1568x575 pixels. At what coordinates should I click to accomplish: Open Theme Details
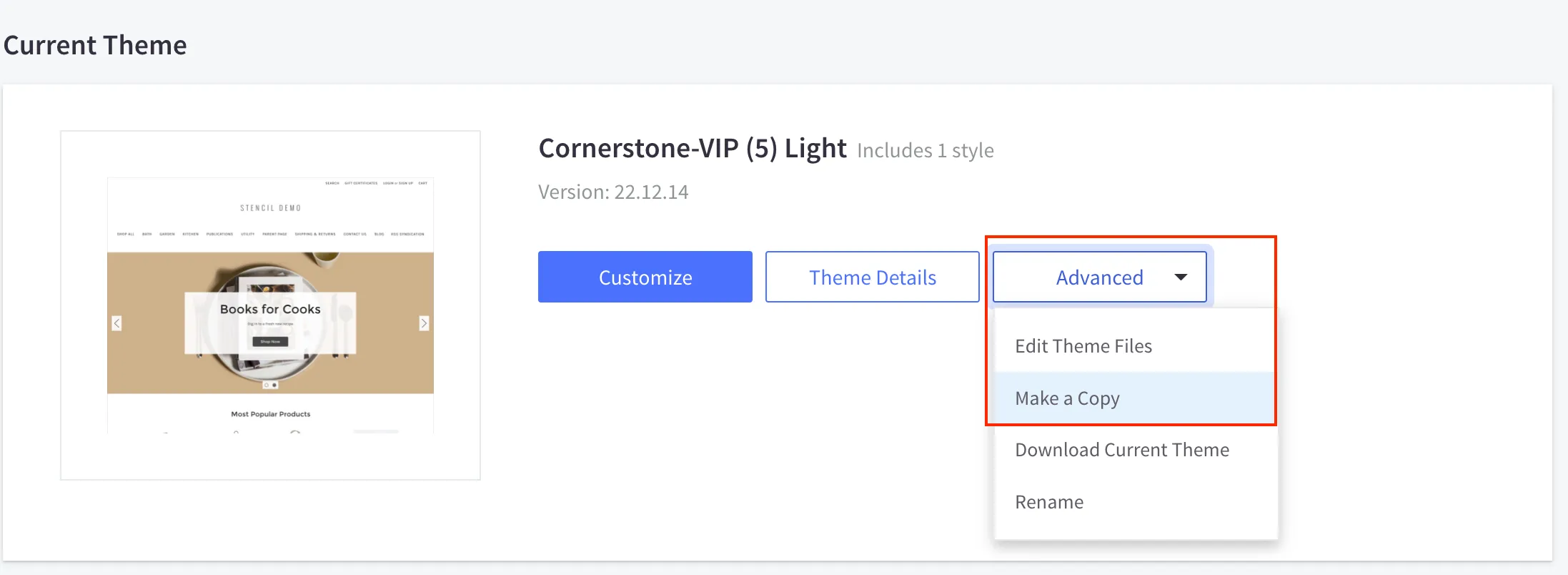pos(872,277)
